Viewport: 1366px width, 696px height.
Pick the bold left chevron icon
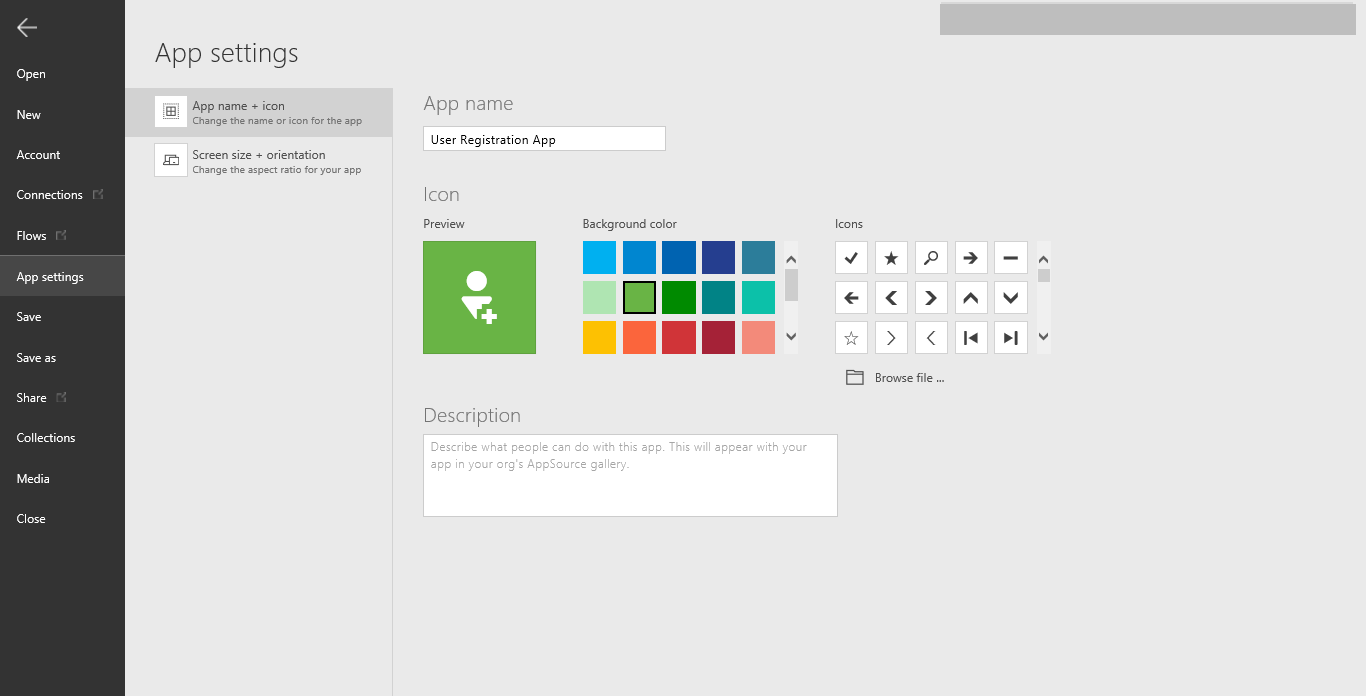pyautogui.click(x=891, y=298)
